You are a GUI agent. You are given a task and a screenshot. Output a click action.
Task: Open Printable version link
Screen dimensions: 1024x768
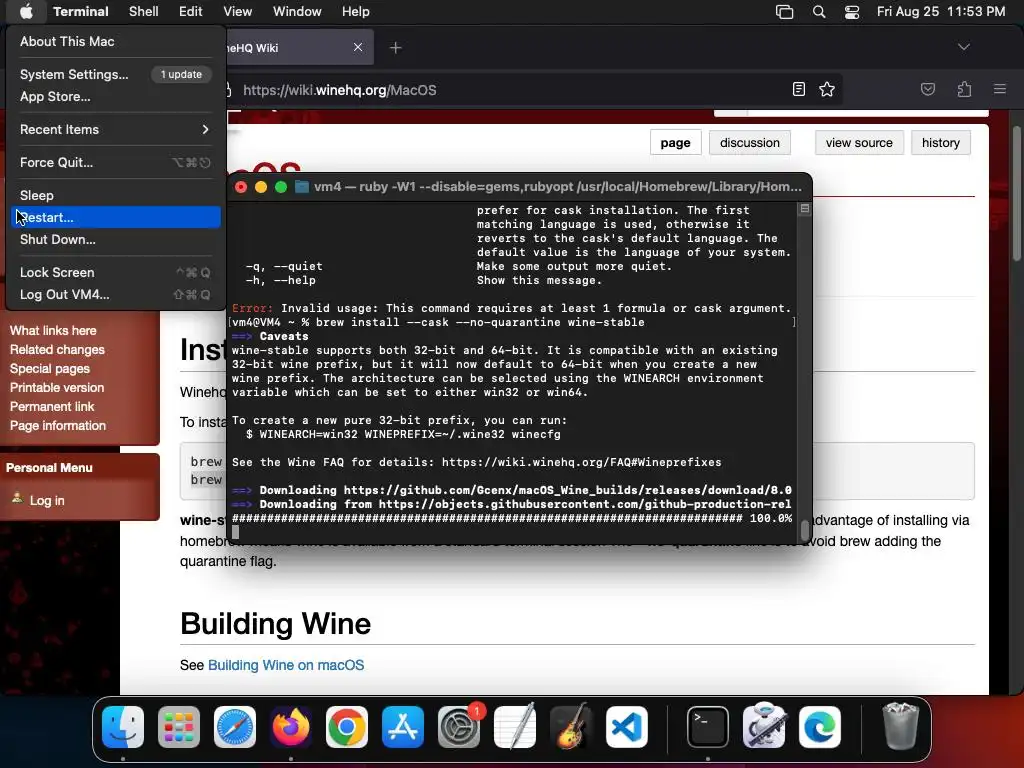(57, 387)
